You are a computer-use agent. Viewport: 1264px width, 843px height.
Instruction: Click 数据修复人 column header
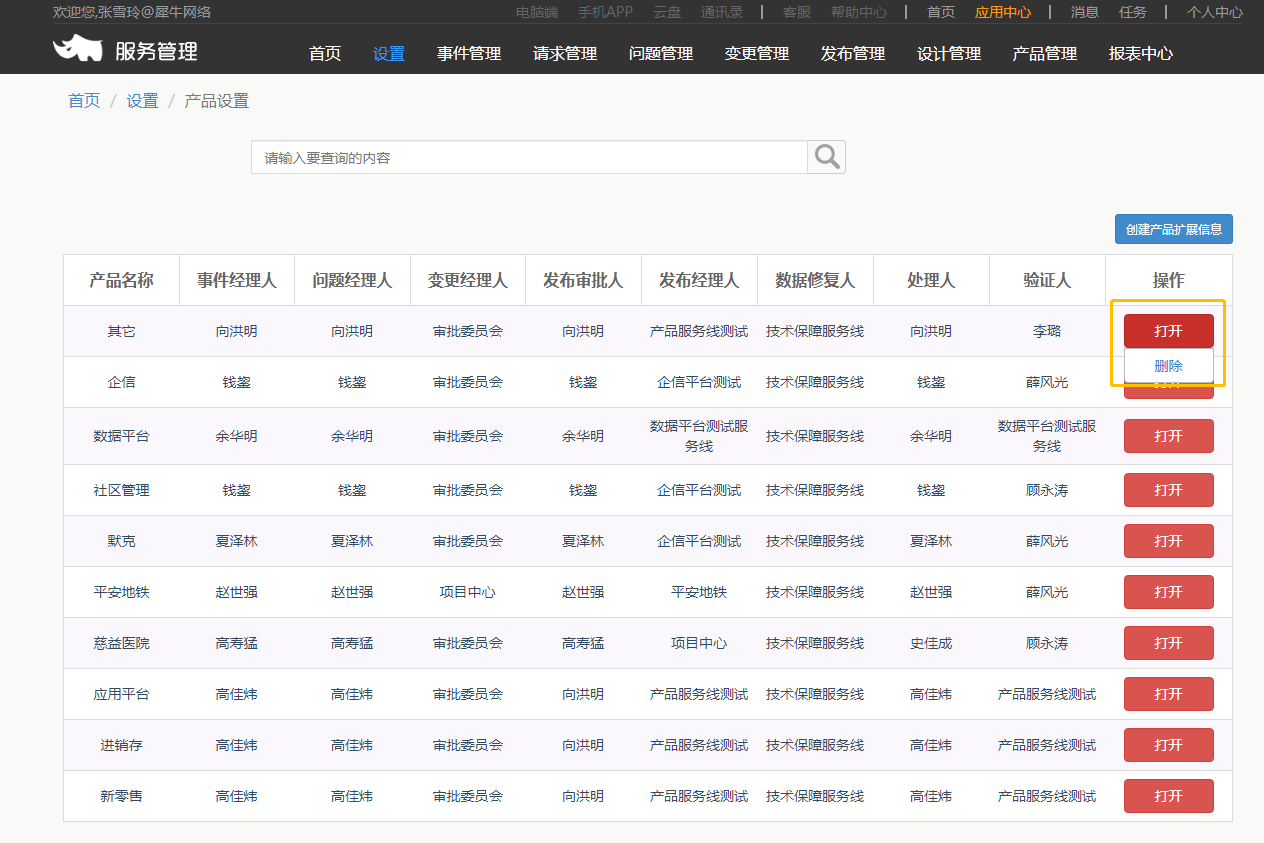point(815,280)
